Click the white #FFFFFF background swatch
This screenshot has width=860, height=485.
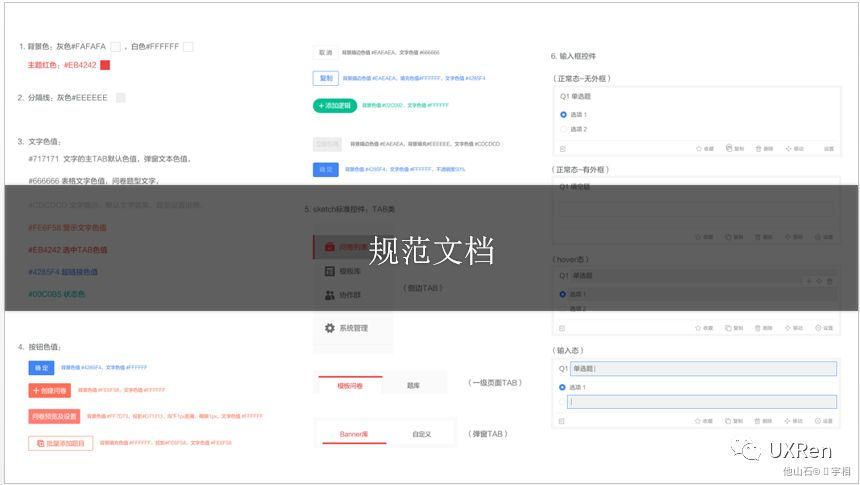point(188,47)
